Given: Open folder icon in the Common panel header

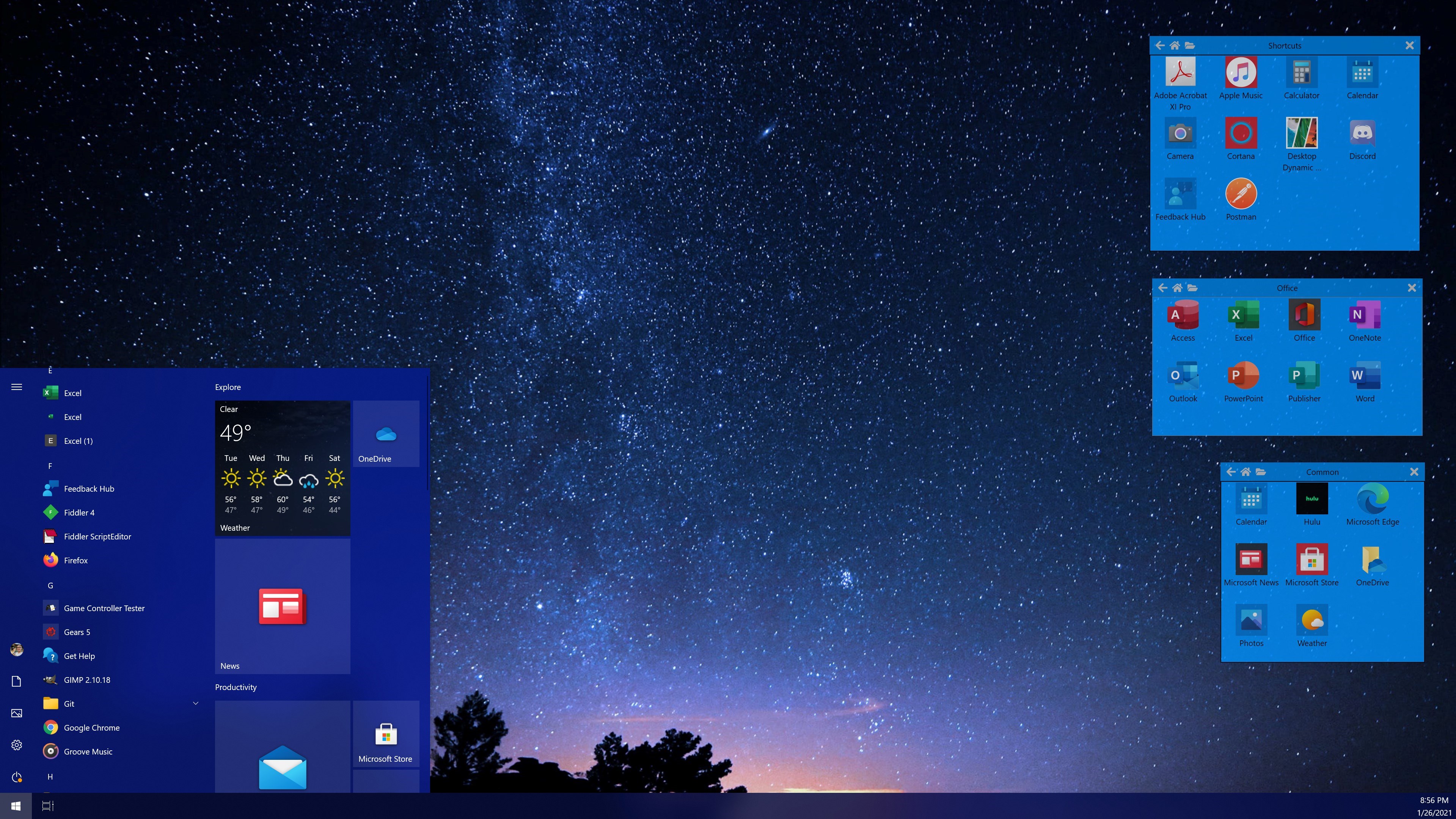Looking at the screenshot, I should coord(1260,472).
